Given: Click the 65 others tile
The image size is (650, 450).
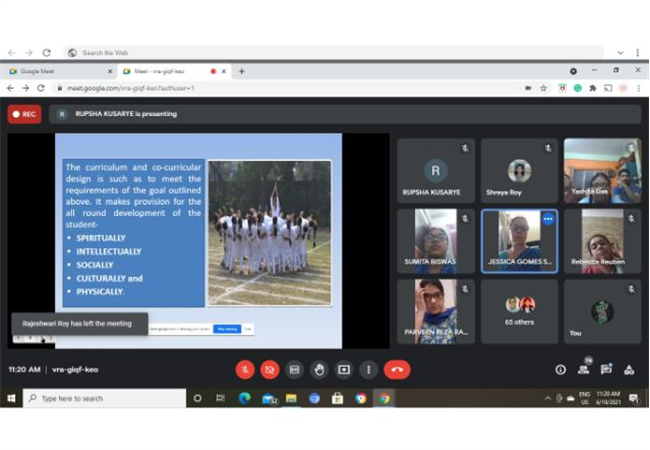Looking at the screenshot, I should tap(519, 311).
